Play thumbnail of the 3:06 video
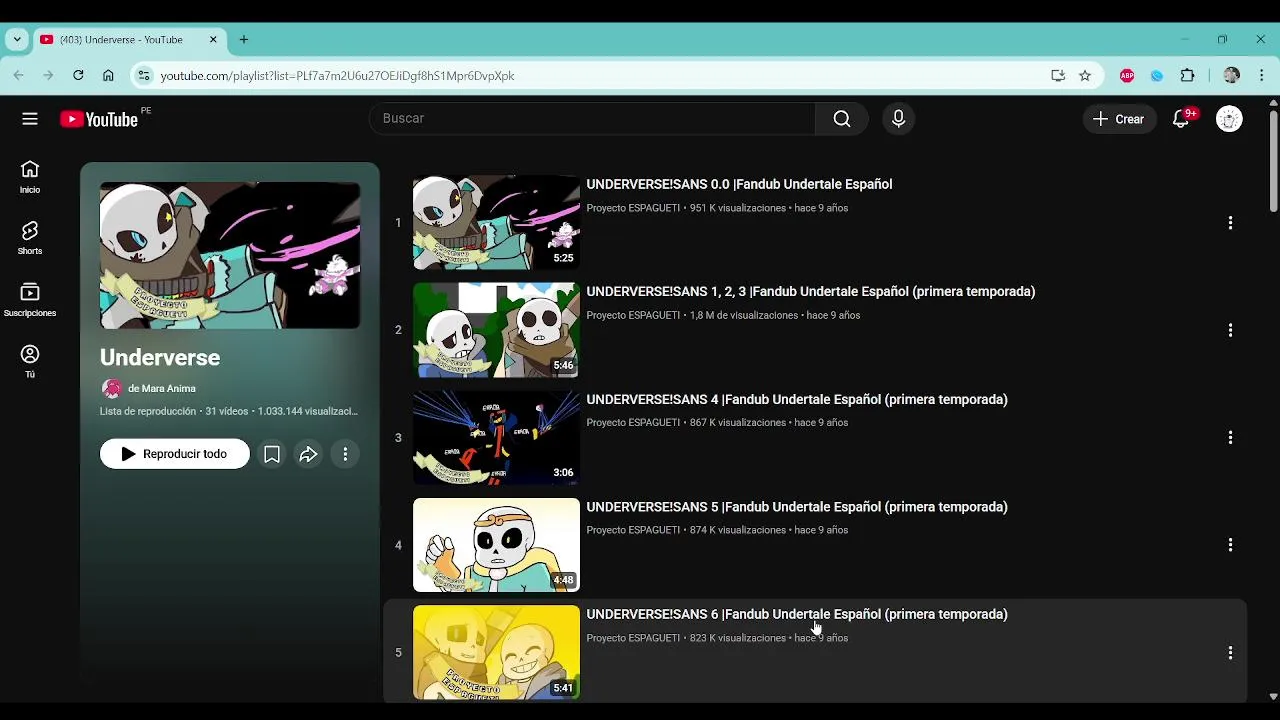 (x=496, y=438)
